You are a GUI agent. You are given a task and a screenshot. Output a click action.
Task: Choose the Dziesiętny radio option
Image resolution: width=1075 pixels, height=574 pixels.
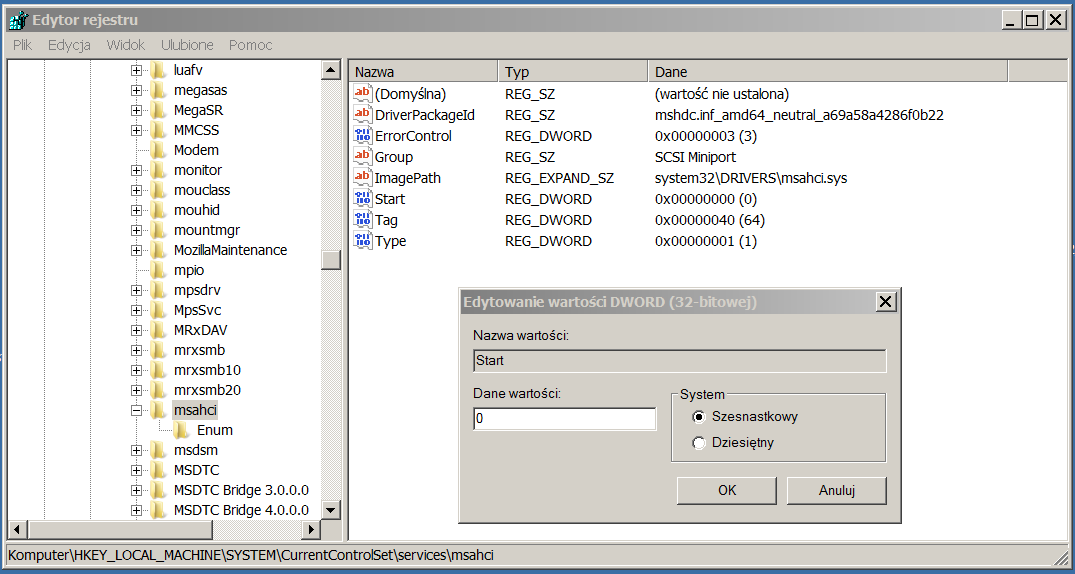pyautogui.click(x=699, y=443)
